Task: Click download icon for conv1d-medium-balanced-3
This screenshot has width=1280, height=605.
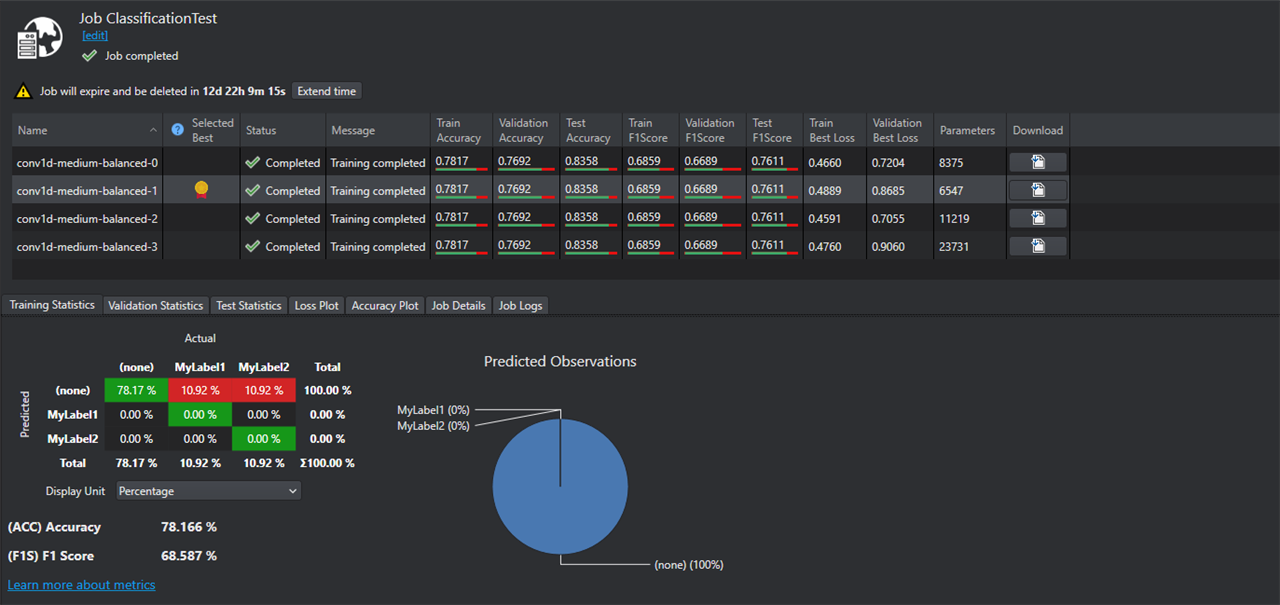Action: coord(1037,246)
